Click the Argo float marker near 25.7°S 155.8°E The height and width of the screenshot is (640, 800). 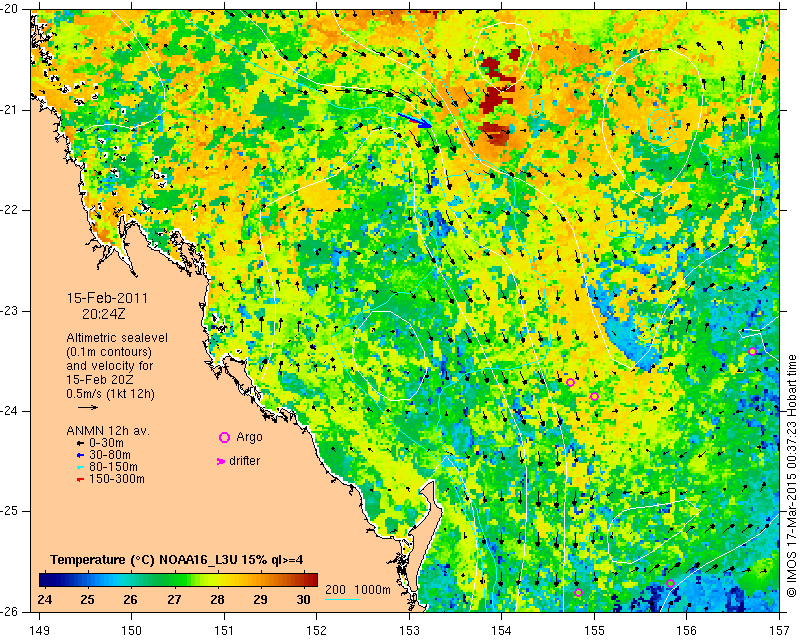click(670, 584)
